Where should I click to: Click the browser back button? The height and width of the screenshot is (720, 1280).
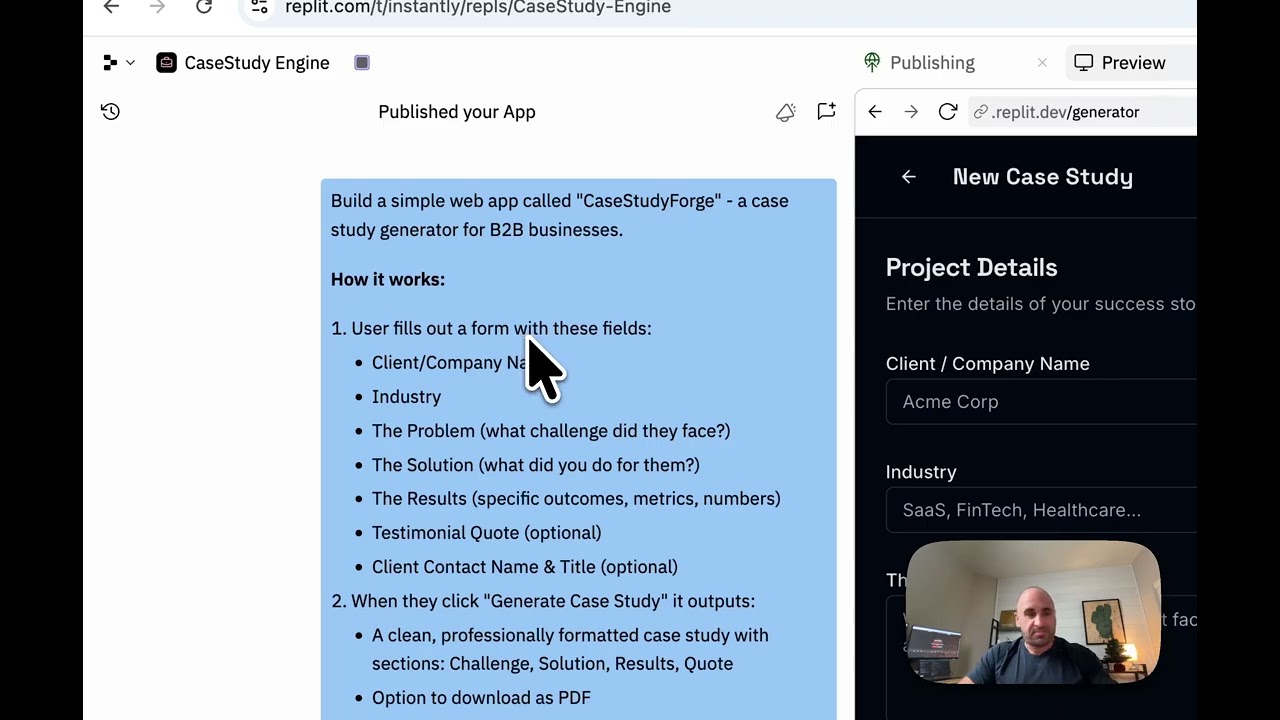tap(111, 7)
